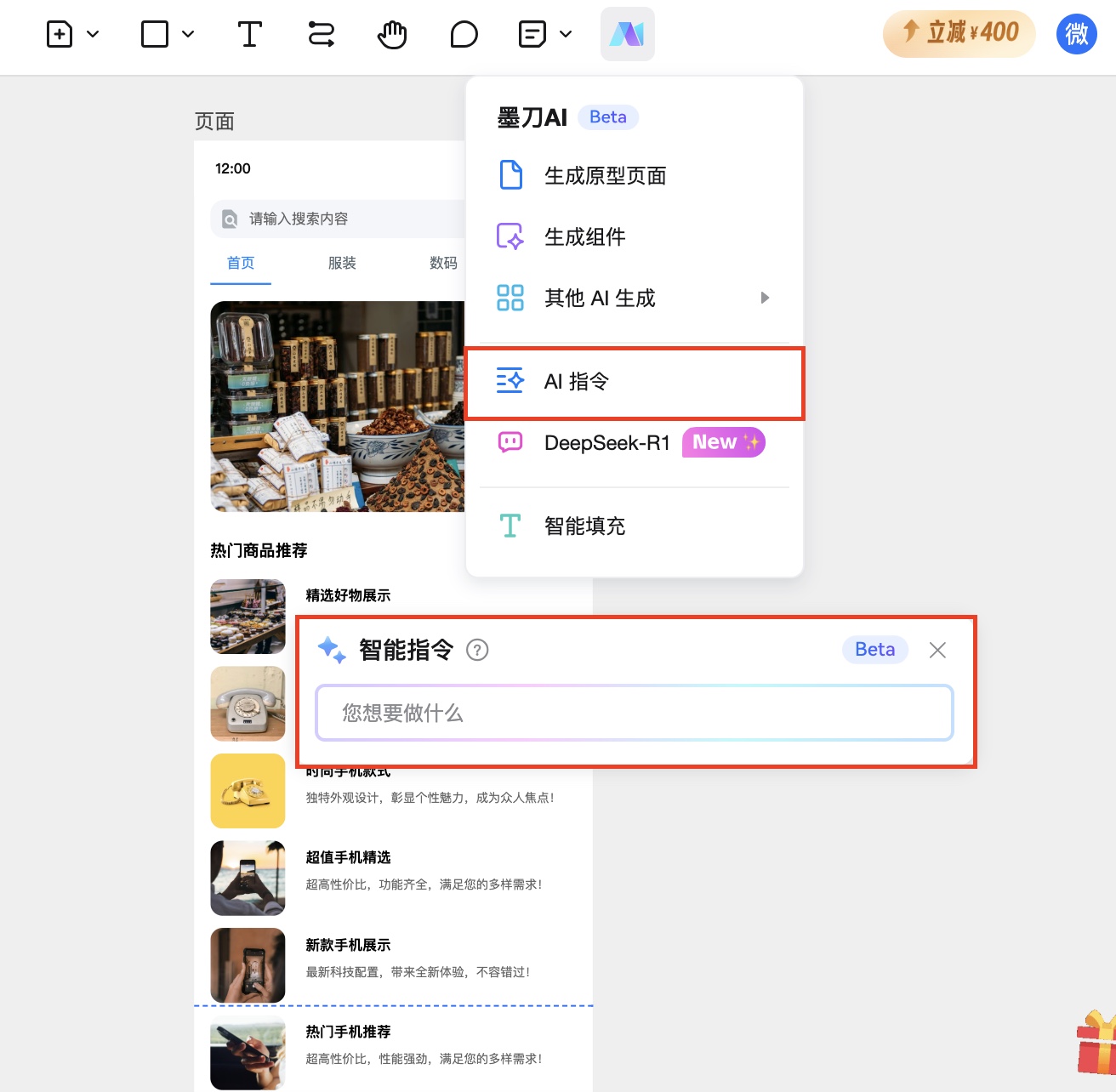Expand the note tool dropdown arrow
Image resolution: width=1116 pixels, height=1092 pixels.
[x=566, y=34]
